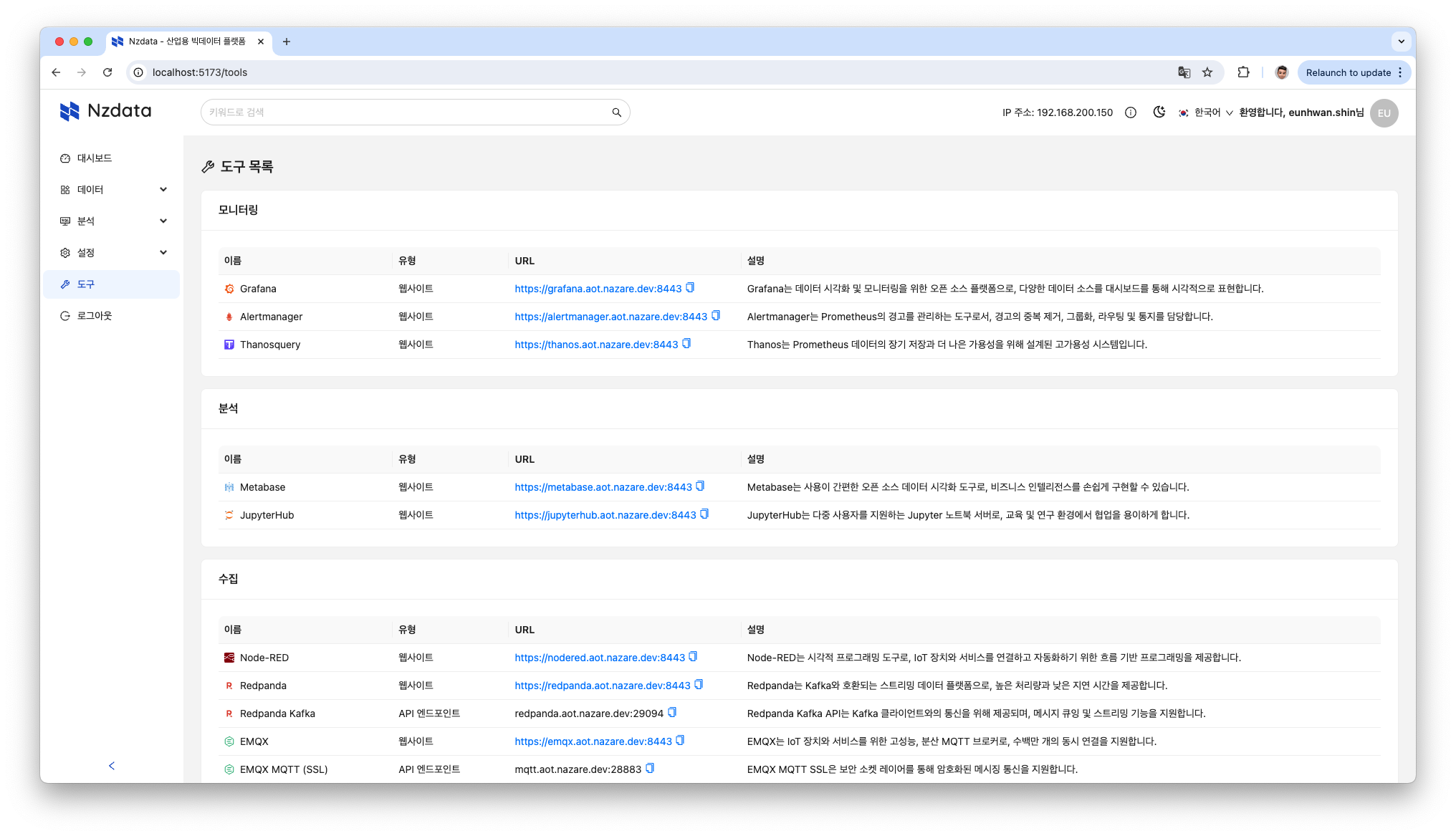Click the Metabase logo icon
The width and height of the screenshot is (1456, 836).
[x=229, y=487]
